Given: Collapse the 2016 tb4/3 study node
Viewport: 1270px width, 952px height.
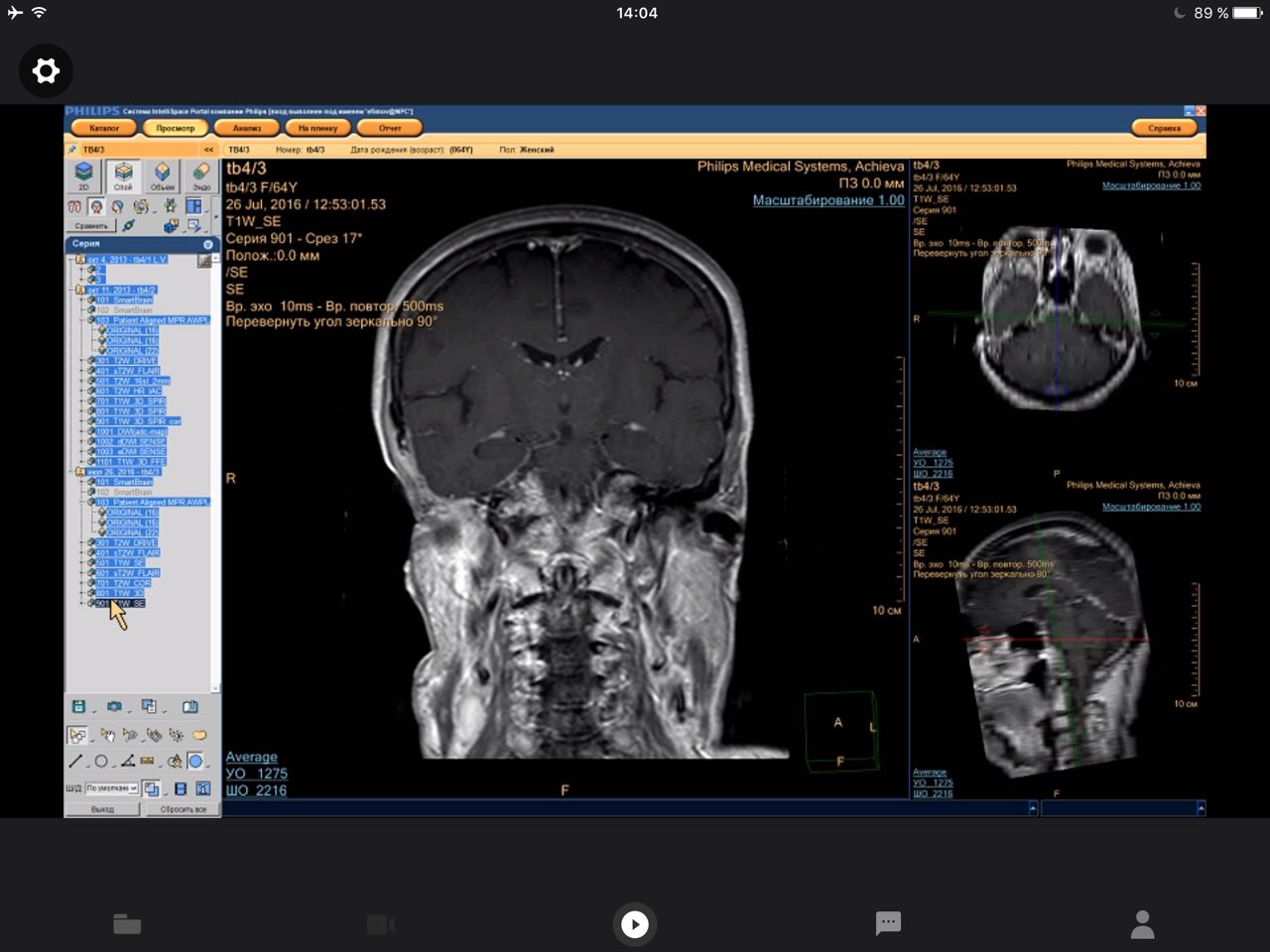Looking at the screenshot, I should [x=70, y=471].
